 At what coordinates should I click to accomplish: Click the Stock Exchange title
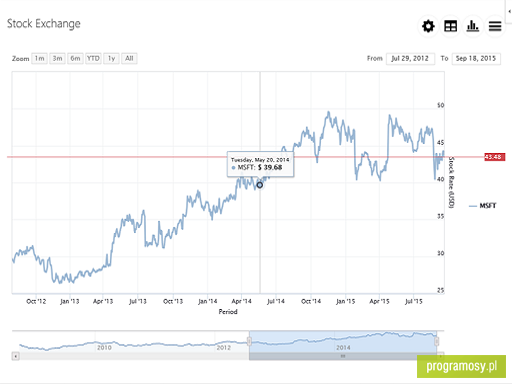click(44, 24)
